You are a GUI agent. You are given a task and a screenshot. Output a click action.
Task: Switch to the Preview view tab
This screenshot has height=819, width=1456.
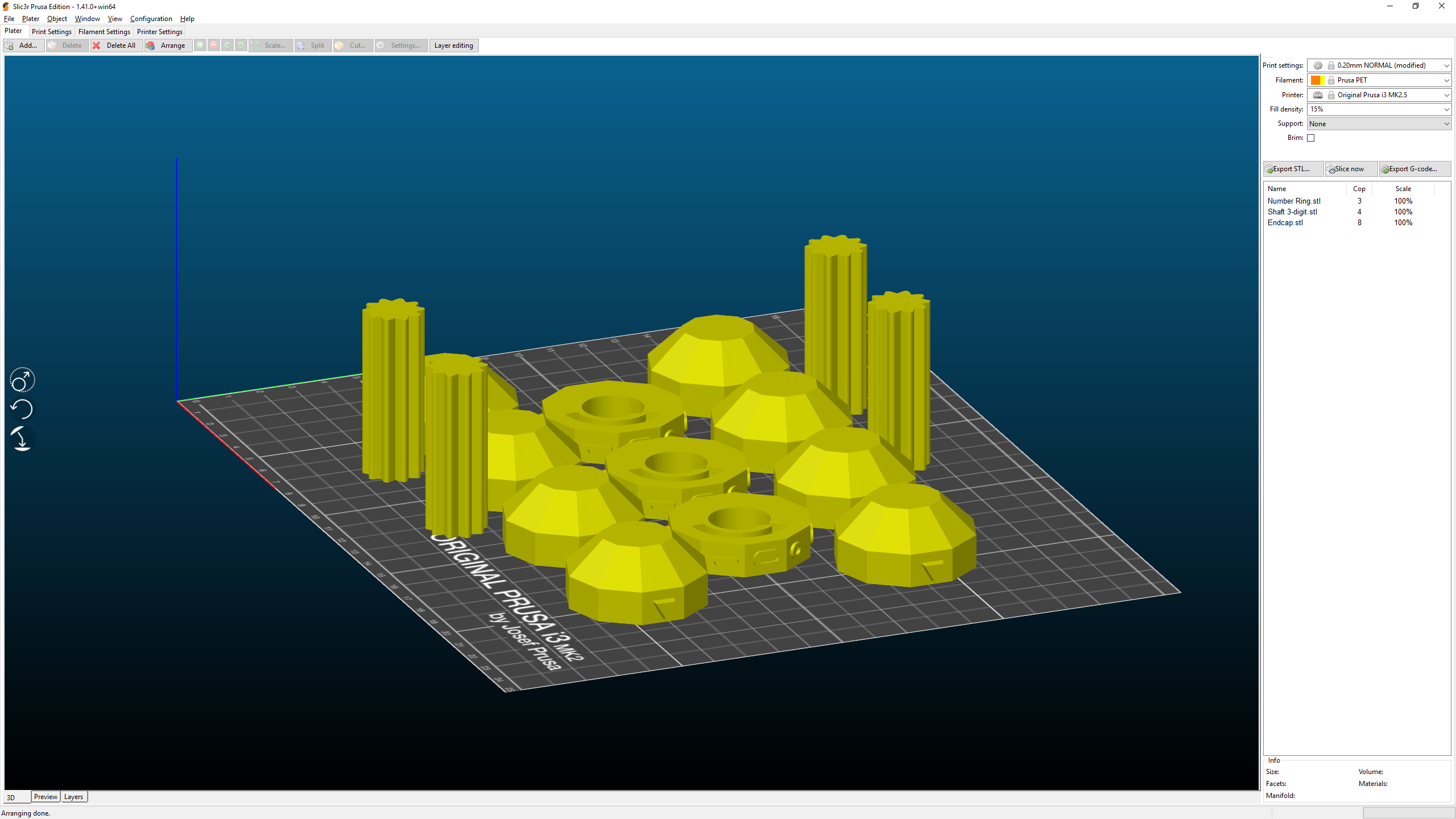tap(45, 797)
